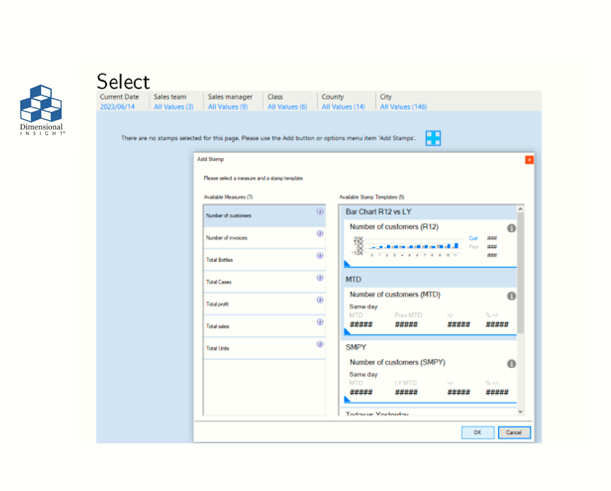Click the Total sales info icon
The height and width of the screenshot is (491, 611).
point(320,322)
